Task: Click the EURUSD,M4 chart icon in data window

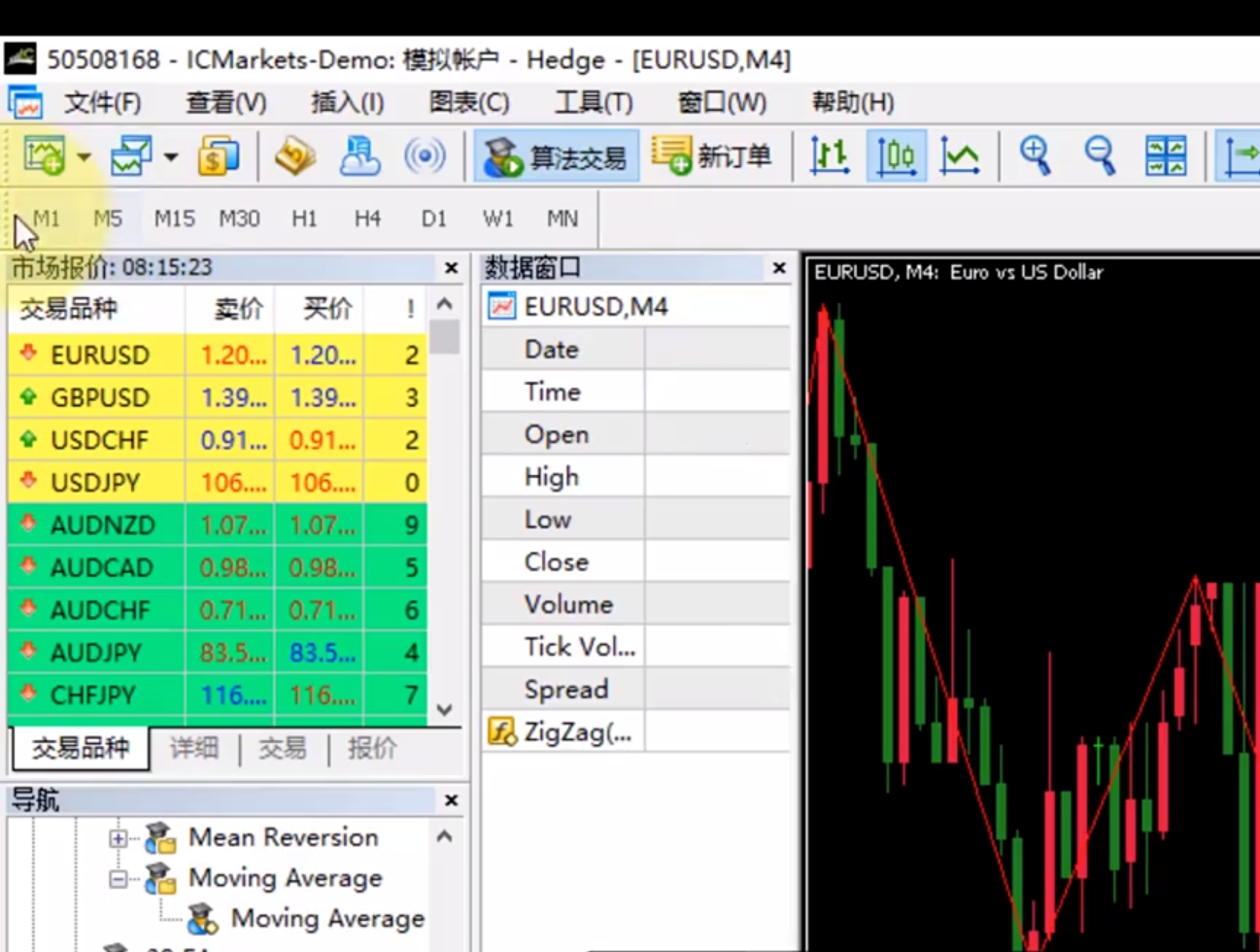Action: pyautogui.click(x=501, y=306)
